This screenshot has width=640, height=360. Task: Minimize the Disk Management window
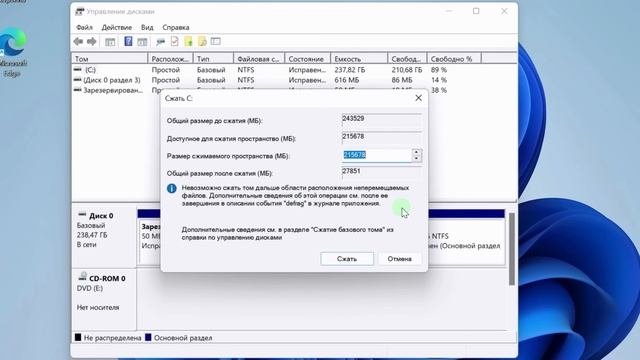449,11
